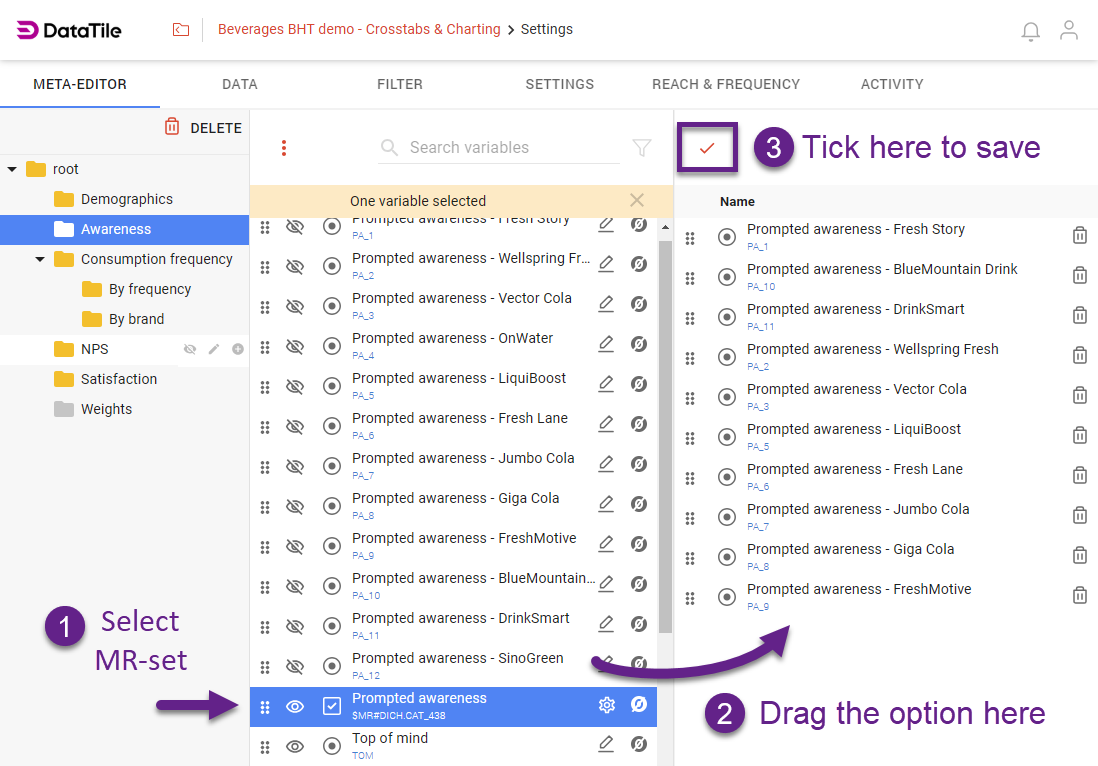The height and width of the screenshot is (766, 1098).
Task: Open Beverages BHT demo - Crosstabs & Charting breadcrumb link
Action: 359,29
